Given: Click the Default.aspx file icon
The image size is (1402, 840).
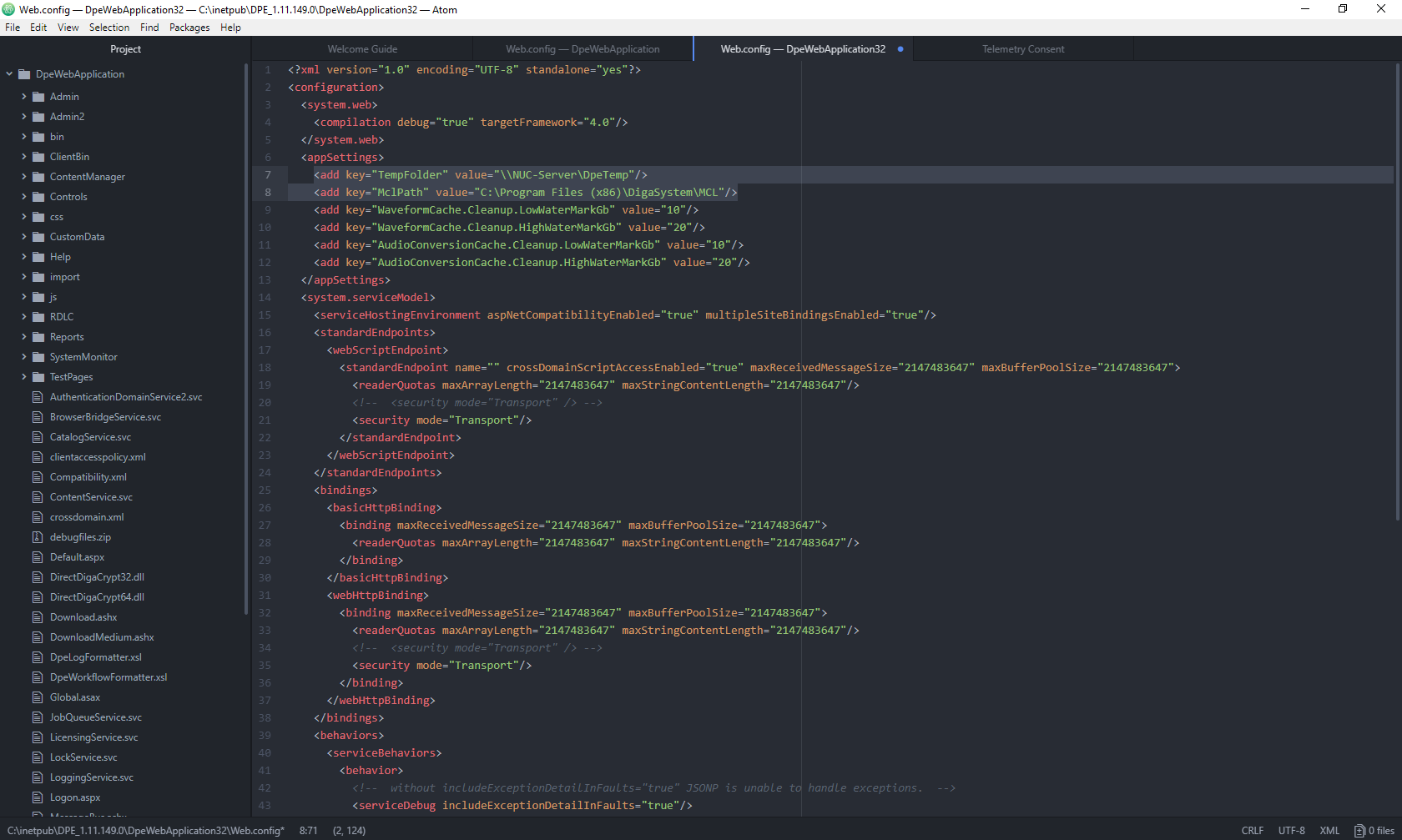Looking at the screenshot, I should 38,557.
